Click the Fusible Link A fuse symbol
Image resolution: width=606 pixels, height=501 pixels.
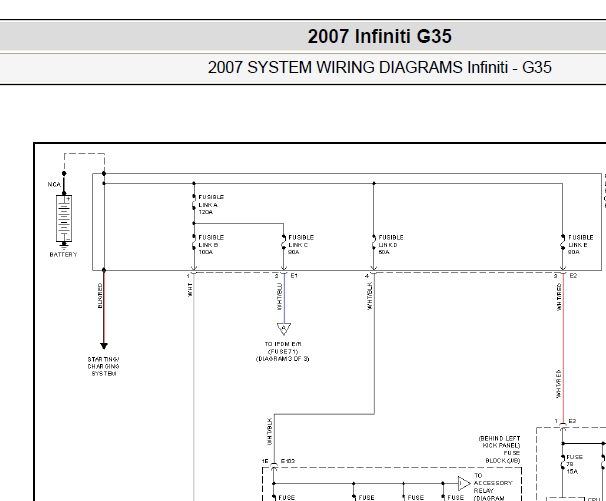194,203
